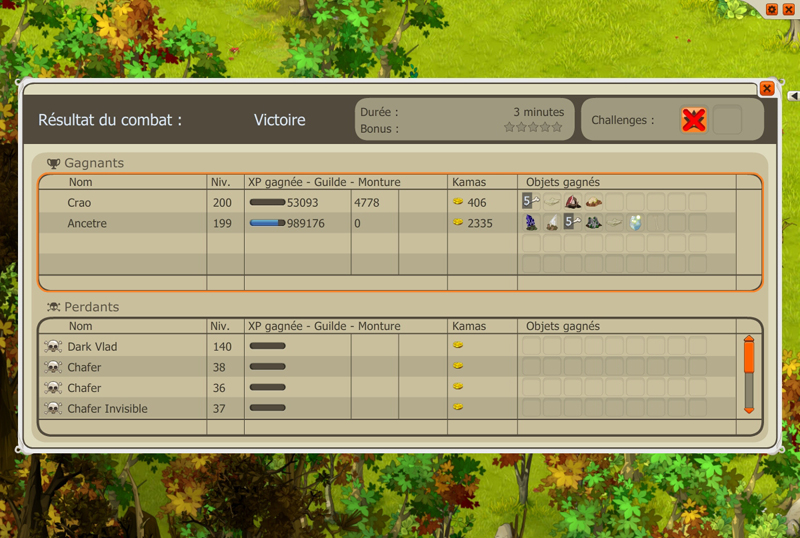Click Ancetre's blue XP progress bar
Viewport: 800px width, 538px height.
click(x=267, y=223)
